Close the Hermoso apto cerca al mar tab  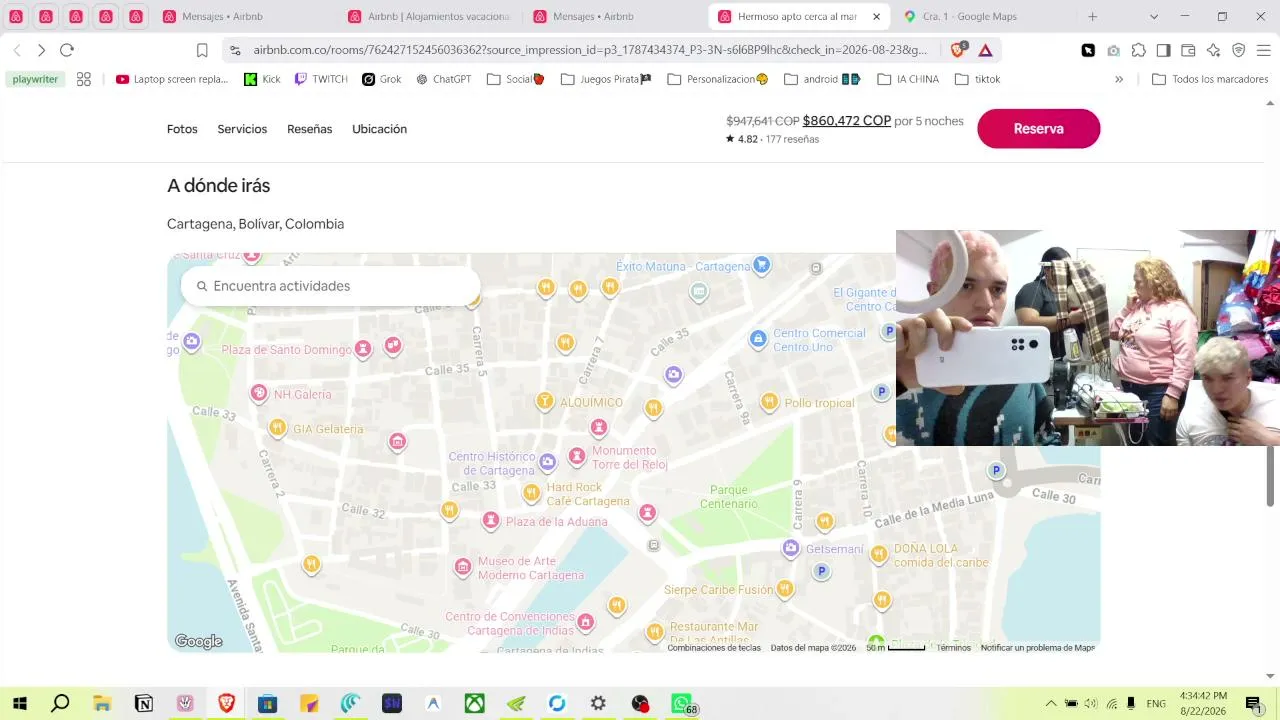pos(876,17)
